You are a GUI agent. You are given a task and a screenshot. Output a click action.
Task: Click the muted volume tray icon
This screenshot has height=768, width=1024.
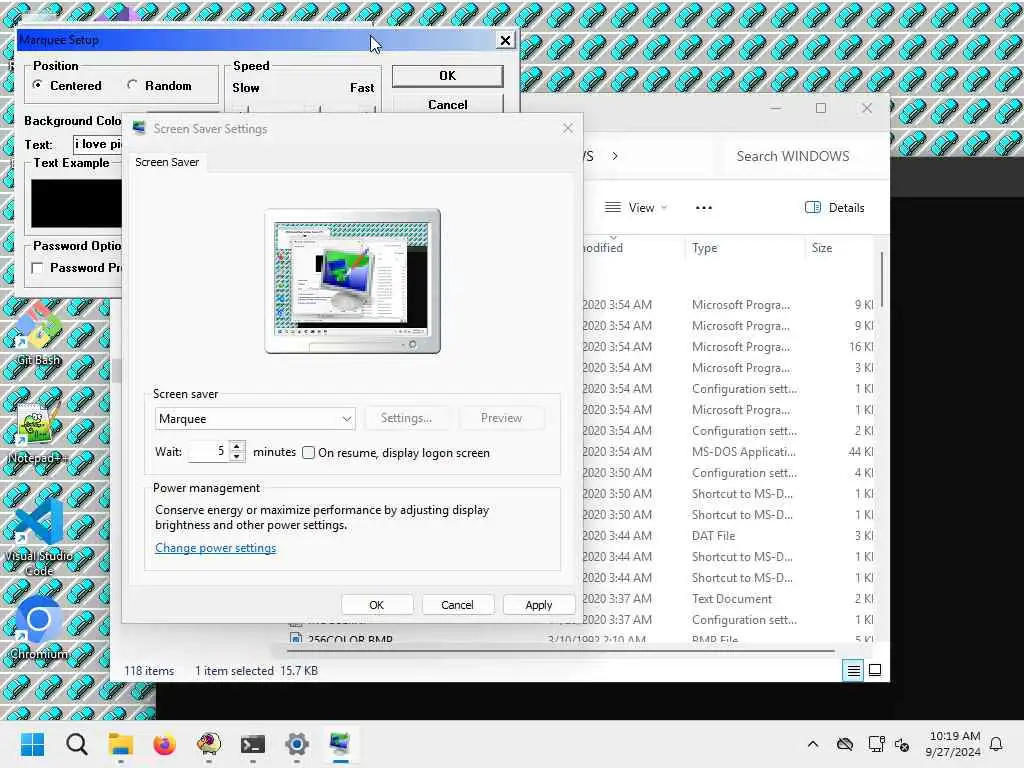(x=903, y=744)
